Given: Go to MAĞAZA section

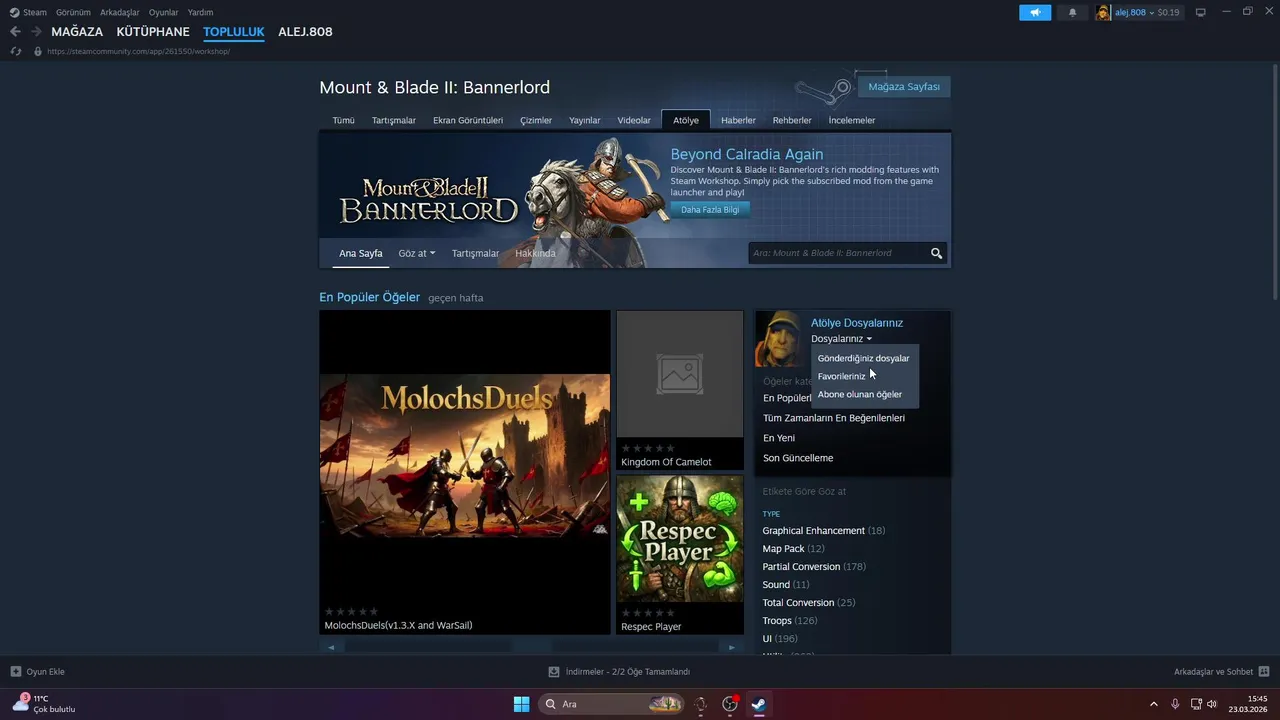Looking at the screenshot, I should (77, 32).
